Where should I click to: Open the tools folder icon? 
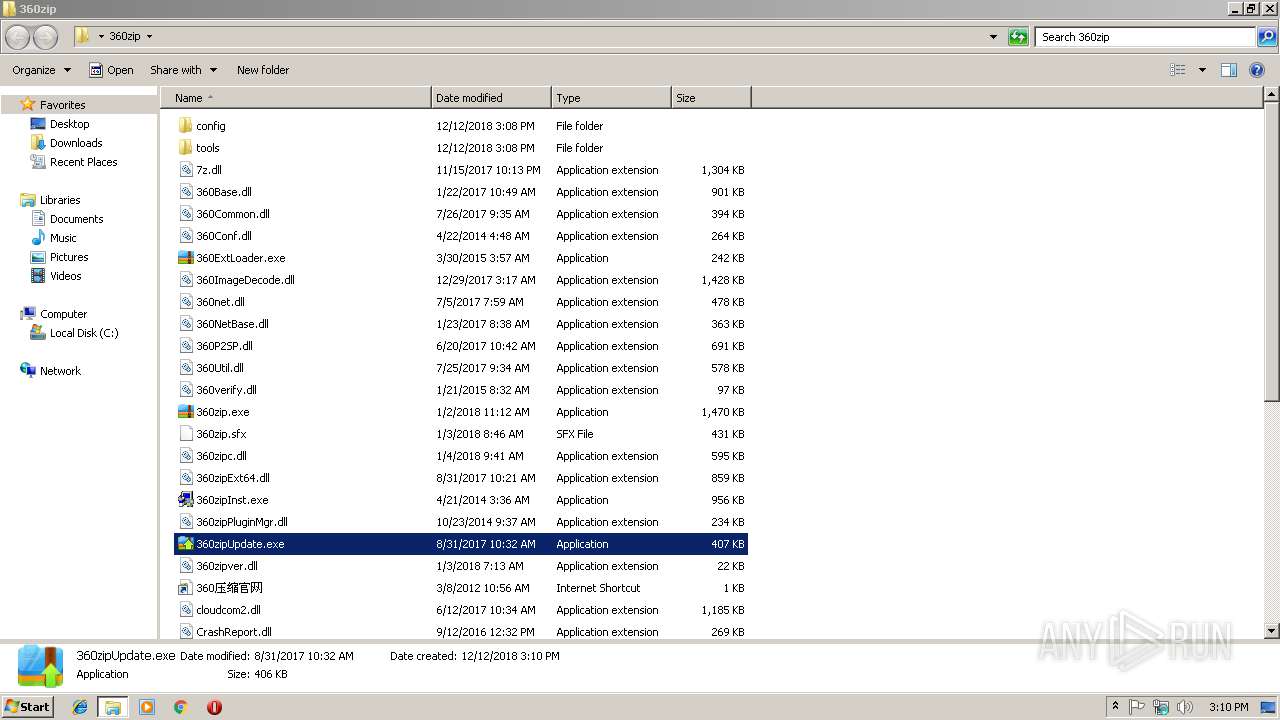pos(185,148)
